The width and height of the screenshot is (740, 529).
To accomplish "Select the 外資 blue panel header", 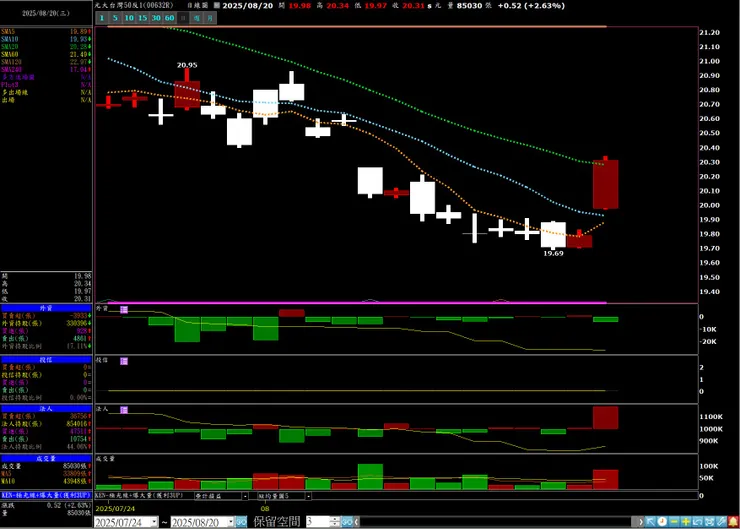I will [46, 308].
